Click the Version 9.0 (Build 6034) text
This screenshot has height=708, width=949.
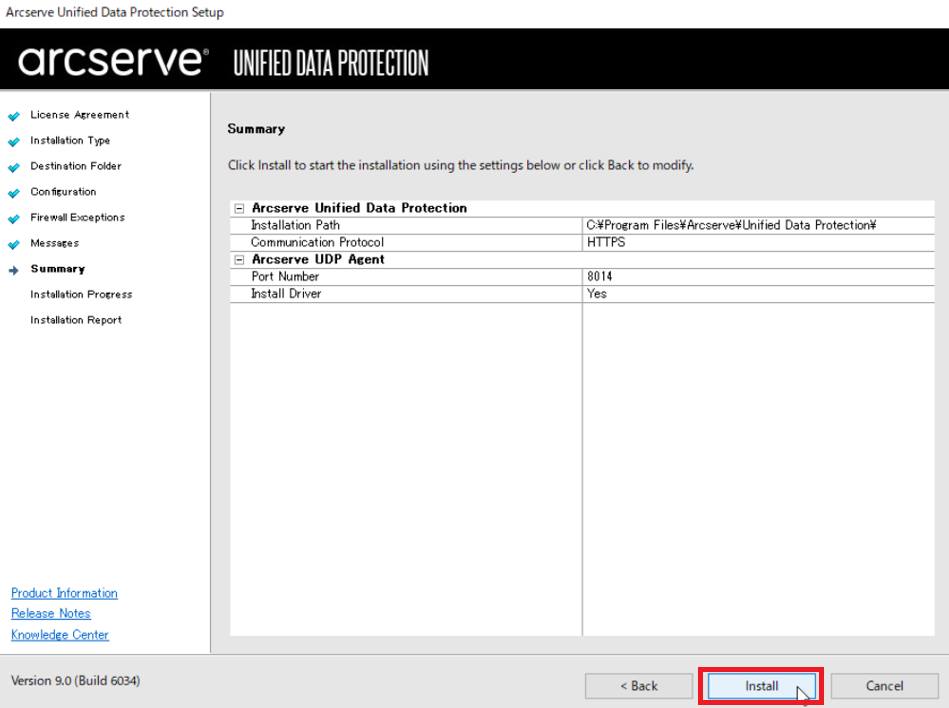click(x=76, y=681)
